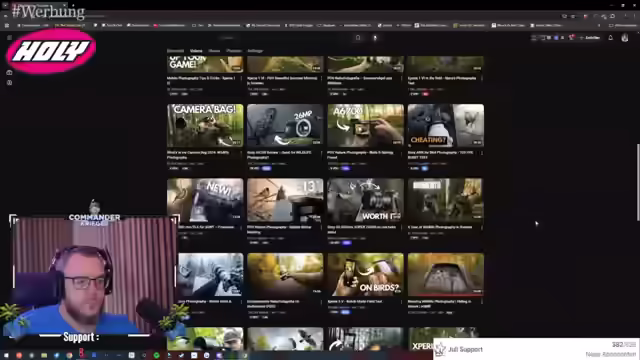The width and height of the screenshot is (640, 360).
Task: Open Chrome from the taskbar
Action: tap(69, 356)
